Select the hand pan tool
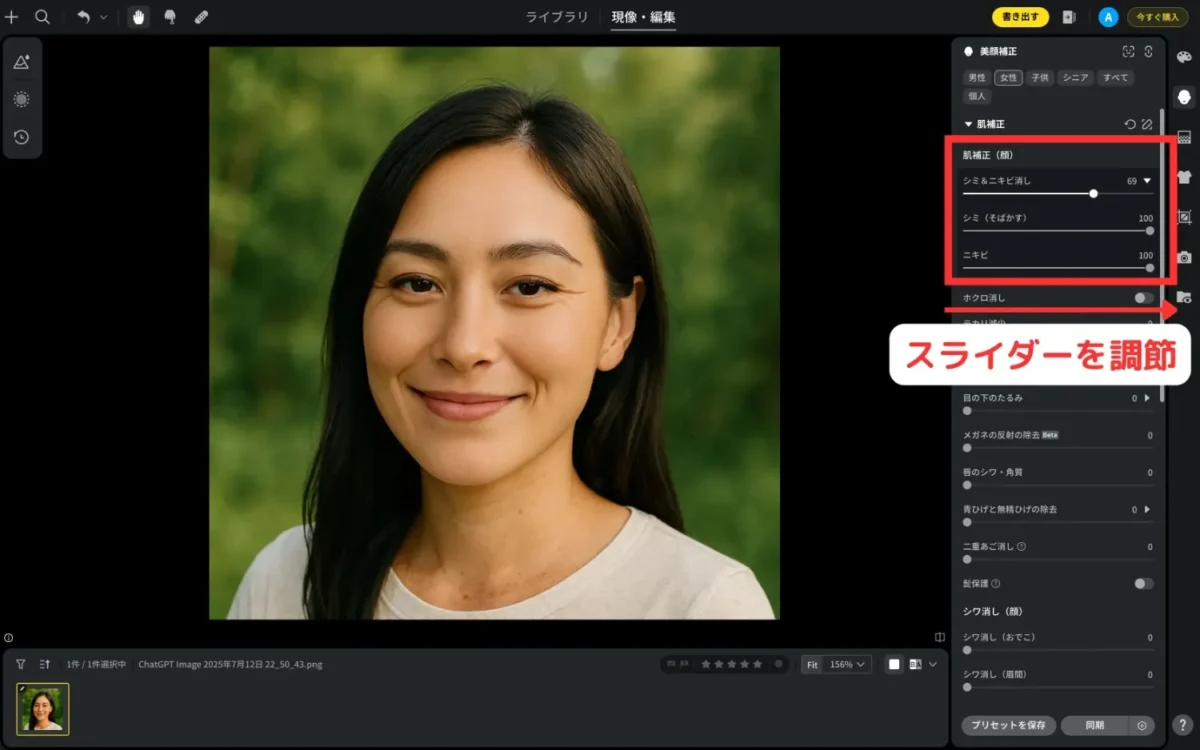Screen dimensions: 1200x750 pos(139,17)
